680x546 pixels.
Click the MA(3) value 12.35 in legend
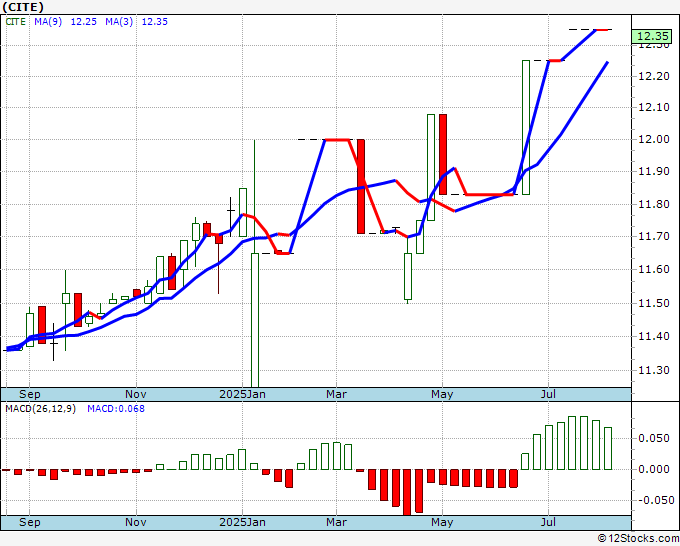[154, 22]
